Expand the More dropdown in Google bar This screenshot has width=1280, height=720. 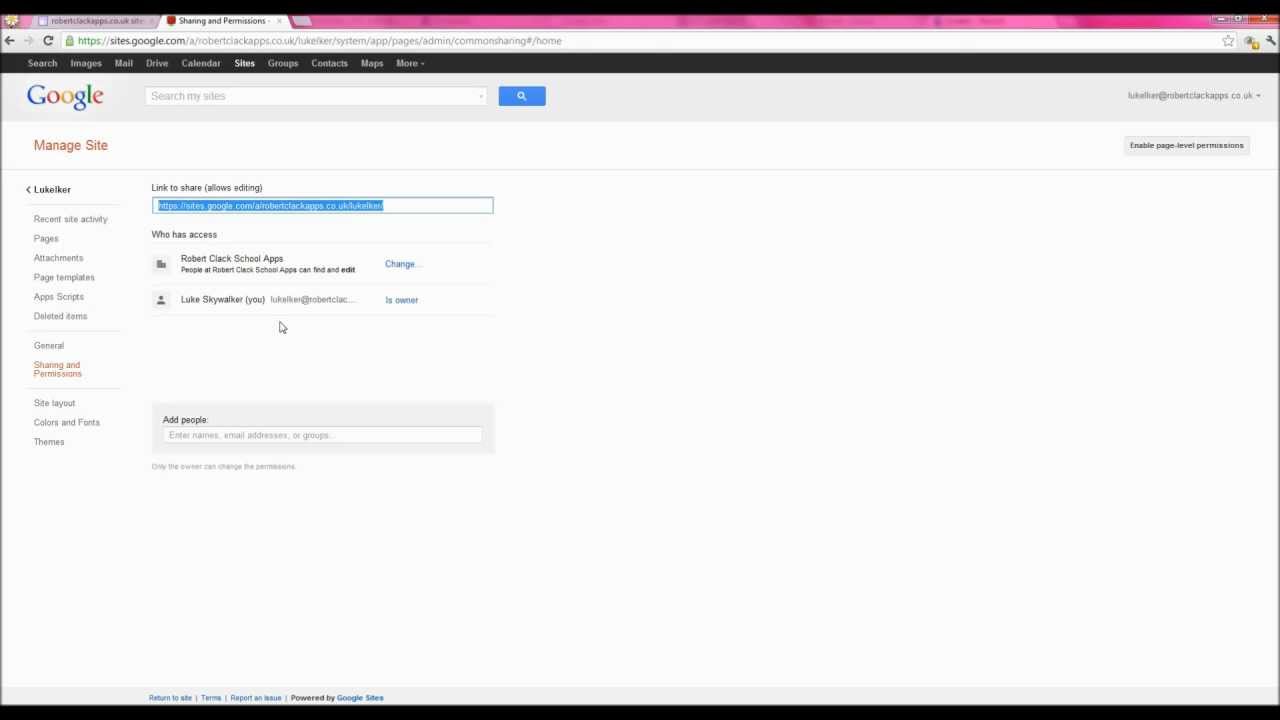click(409, 63)
